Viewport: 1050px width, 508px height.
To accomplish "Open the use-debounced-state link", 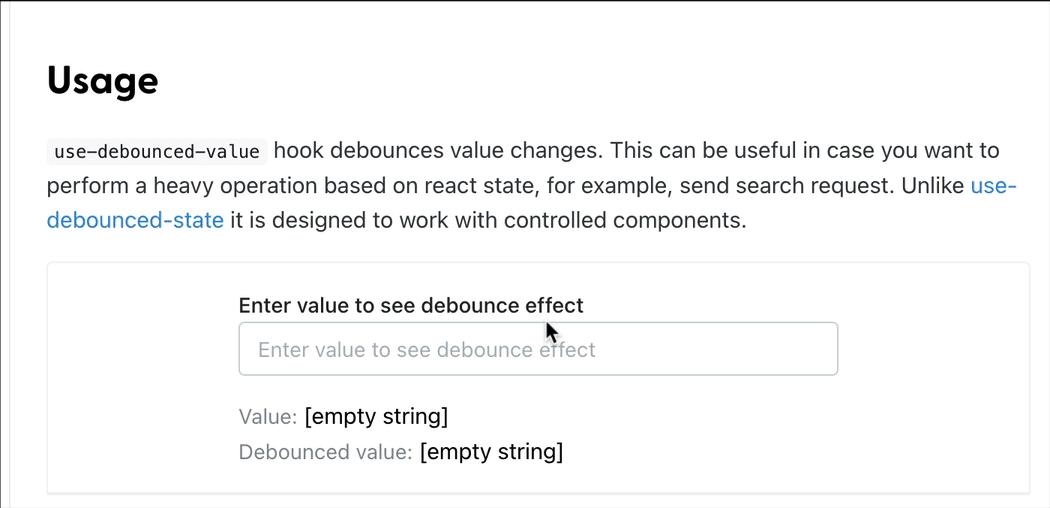I will click(135, 220).
